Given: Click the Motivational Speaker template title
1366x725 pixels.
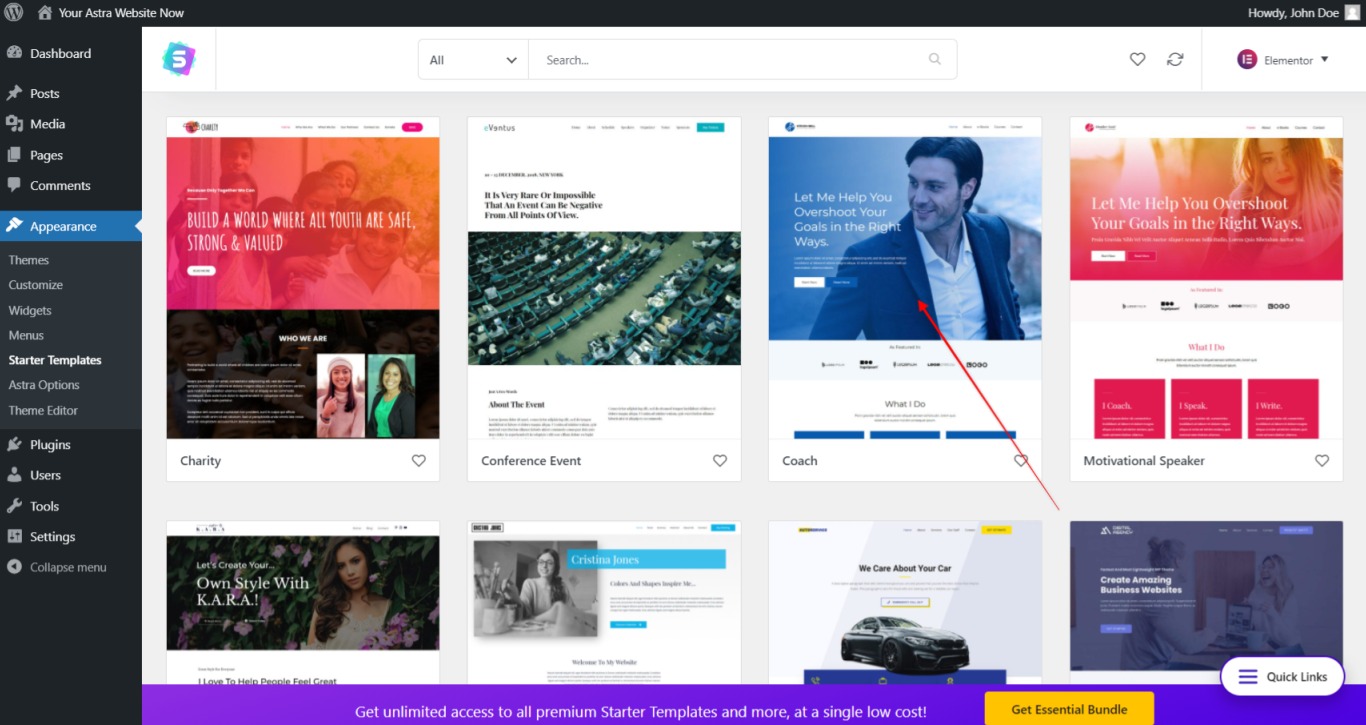Looking at the screenshot, I should pyautogui.click(x=1144, y=461).
